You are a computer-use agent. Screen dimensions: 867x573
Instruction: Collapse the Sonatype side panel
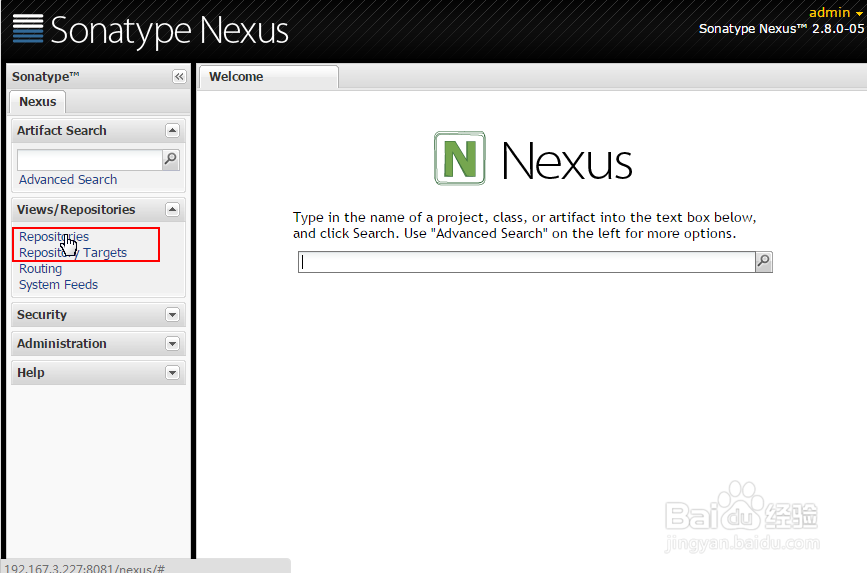(179, 76)
